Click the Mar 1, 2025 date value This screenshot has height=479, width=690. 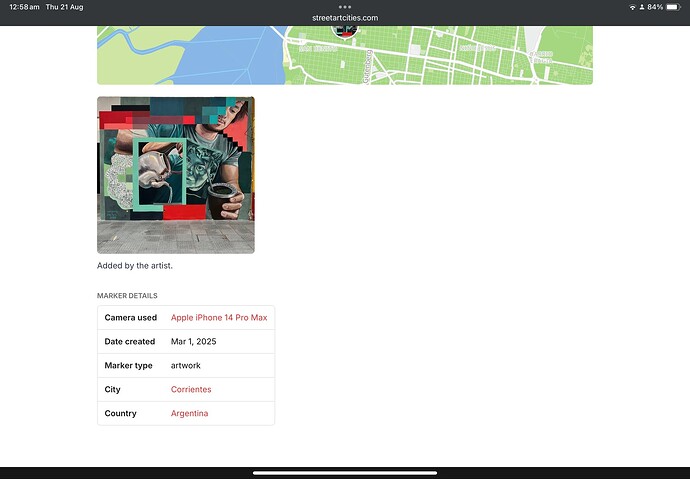(x=194, y=342)
